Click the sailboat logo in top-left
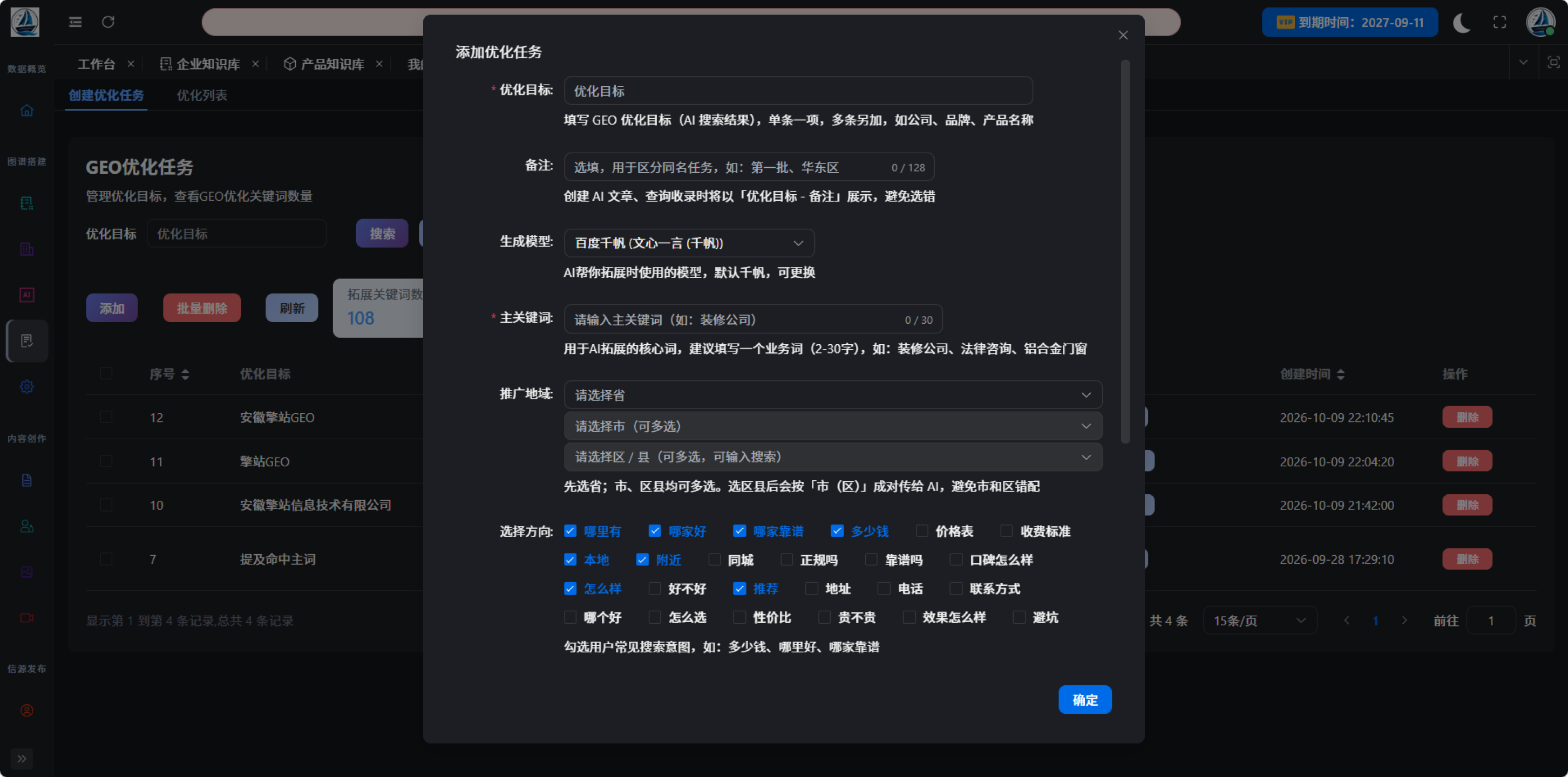This screenshot has height=777, width=1568. [x=25, y=22]
